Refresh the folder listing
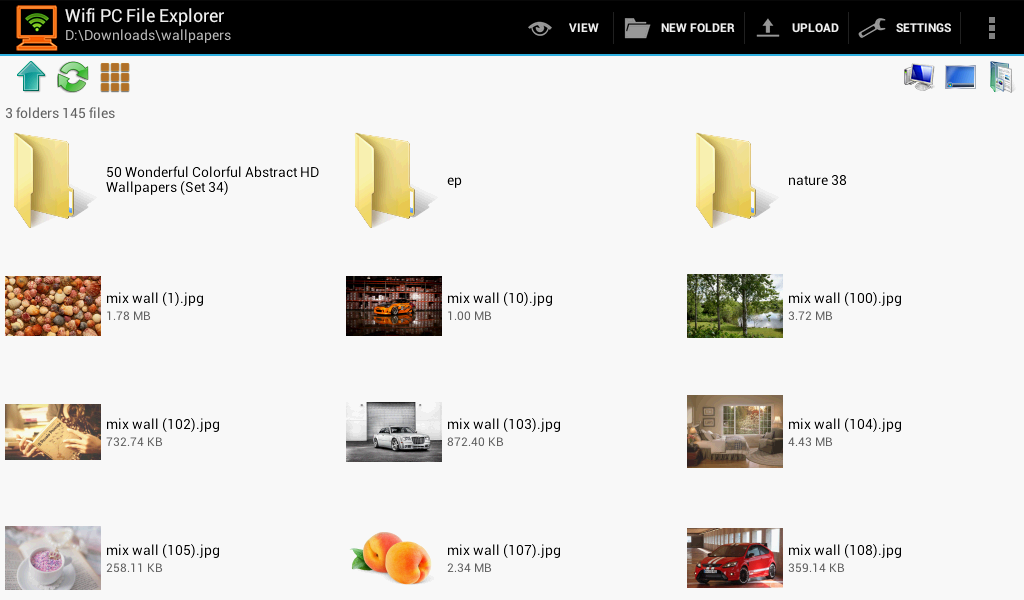 click(71, 76)
